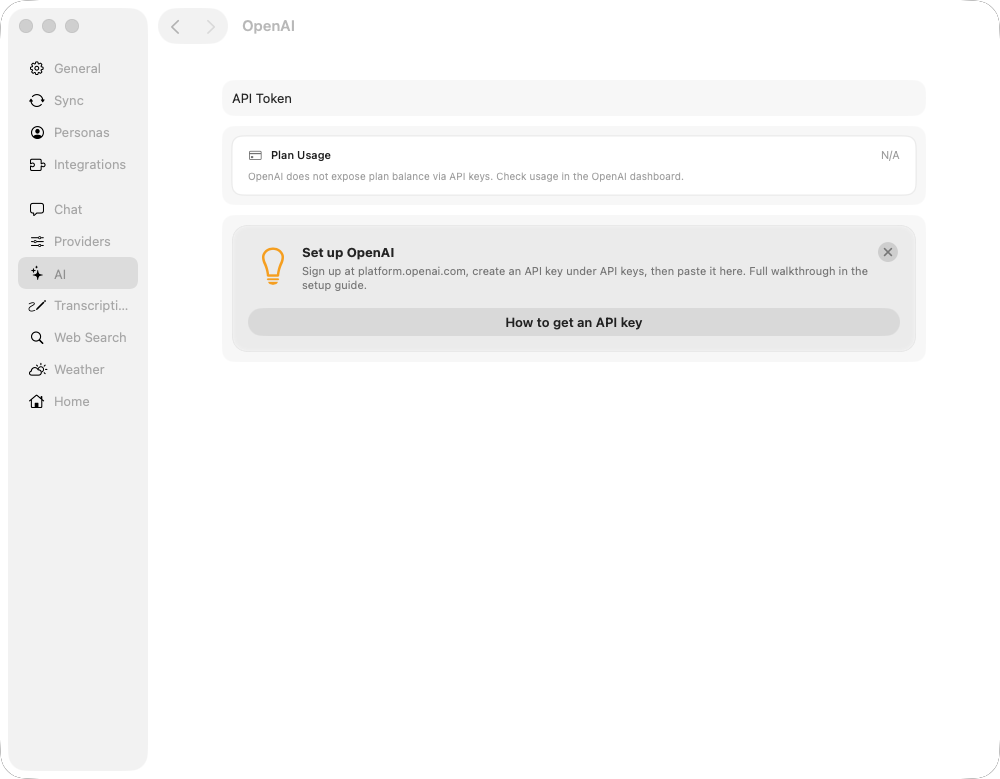Click the AI sparkle icon

(x=37, y=274)
